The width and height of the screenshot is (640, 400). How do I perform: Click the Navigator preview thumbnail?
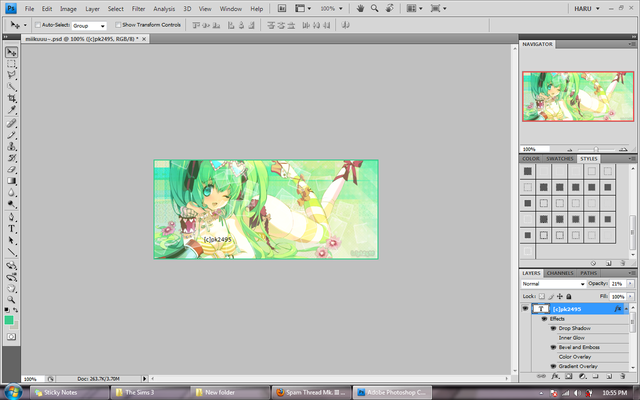pyautogui.click(x=578, y=96)
